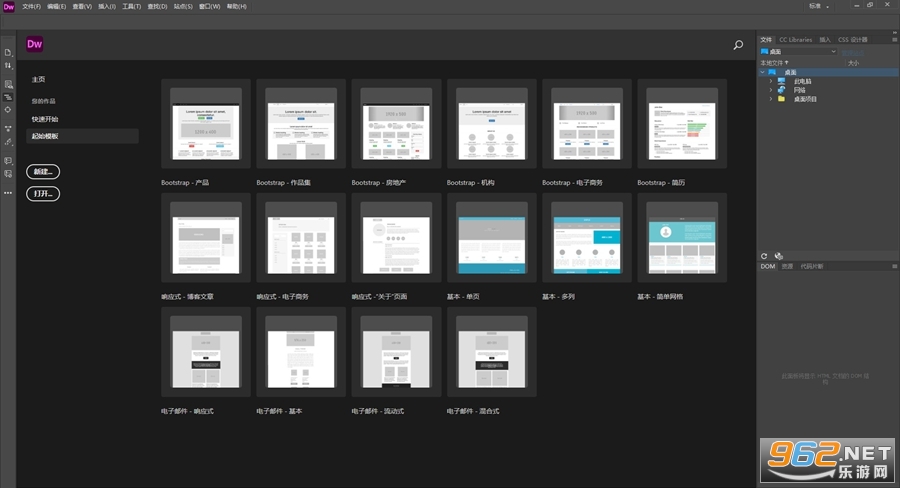Click the search magnifier icon
Viewport: 900px width, 488px height.
point(738,45)
